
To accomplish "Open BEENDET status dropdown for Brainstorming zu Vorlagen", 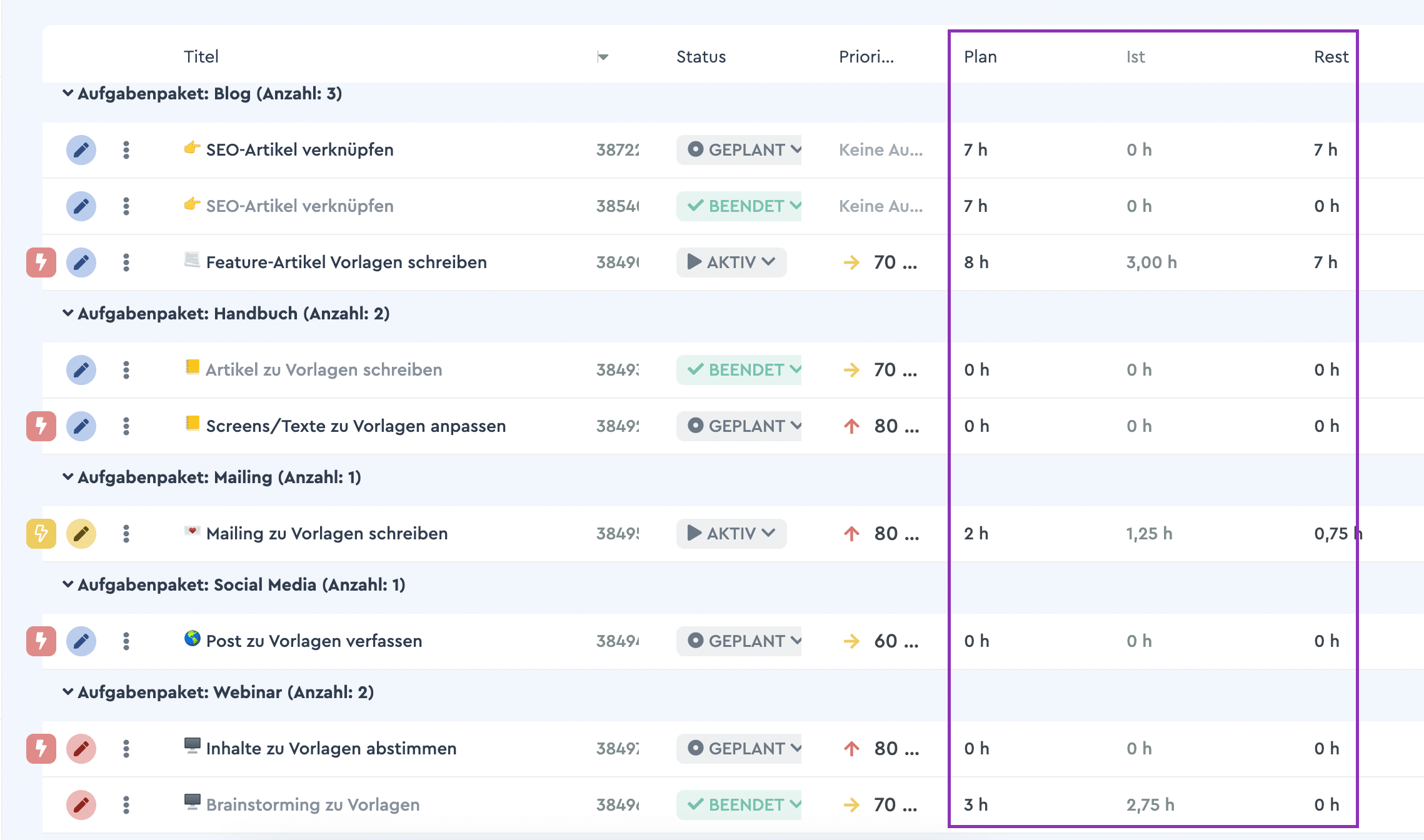I will (x=739, y=805).
